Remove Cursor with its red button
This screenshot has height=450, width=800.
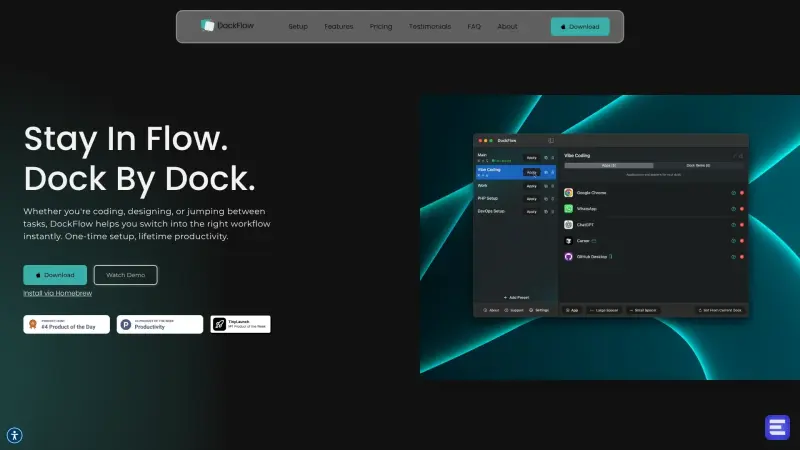click(742, 241)
